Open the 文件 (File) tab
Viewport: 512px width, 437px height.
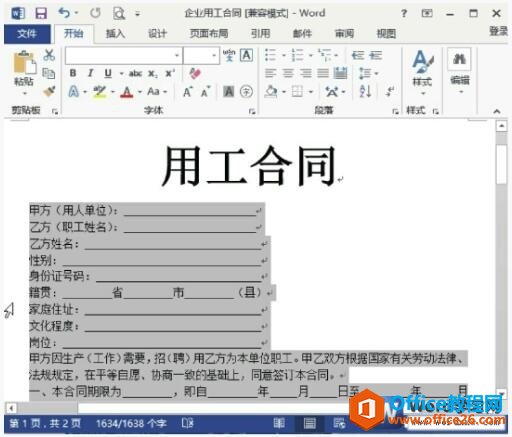point(27,34)
